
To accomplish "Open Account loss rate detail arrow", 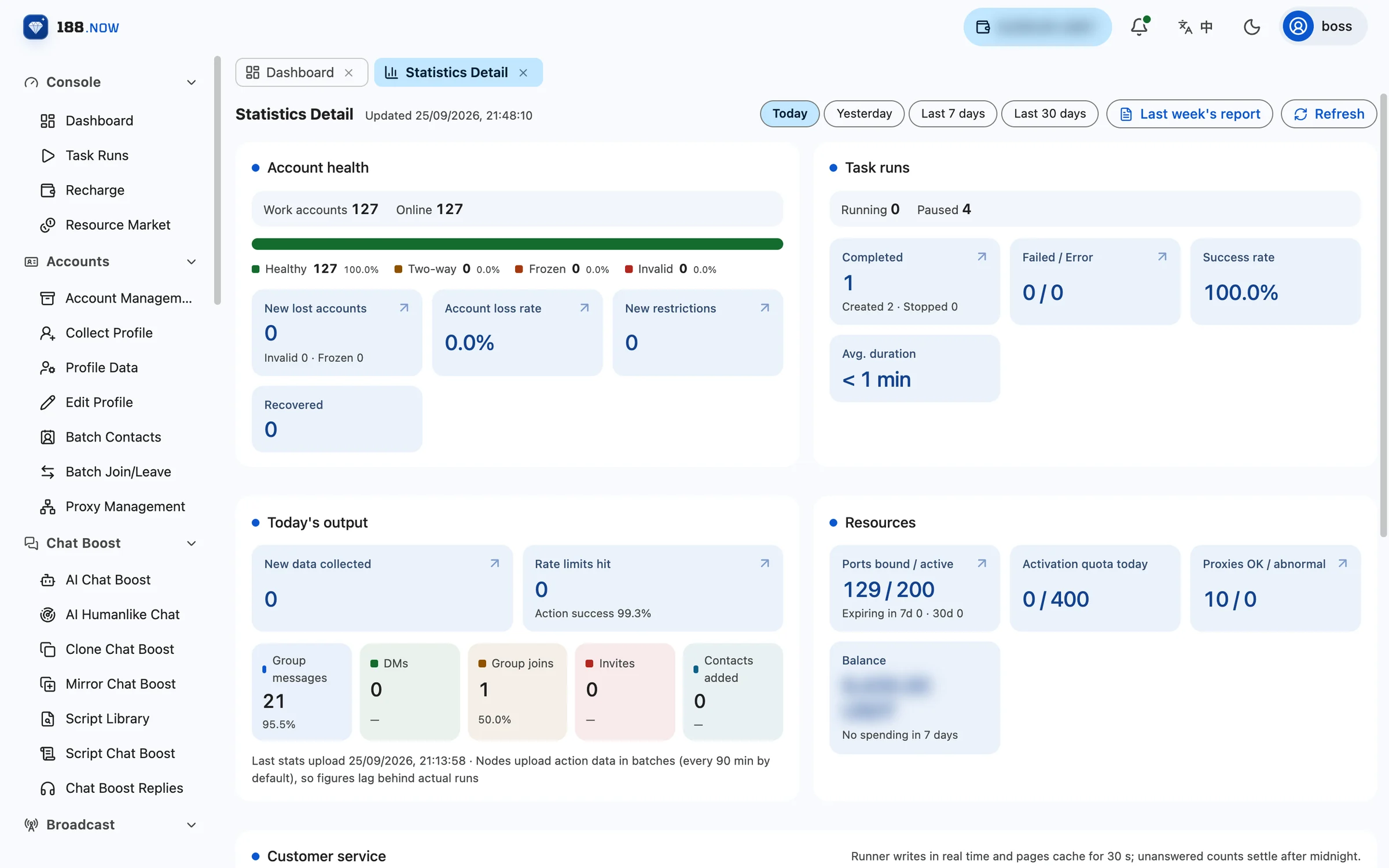I will pyautogui.click(x=585, y=308).
